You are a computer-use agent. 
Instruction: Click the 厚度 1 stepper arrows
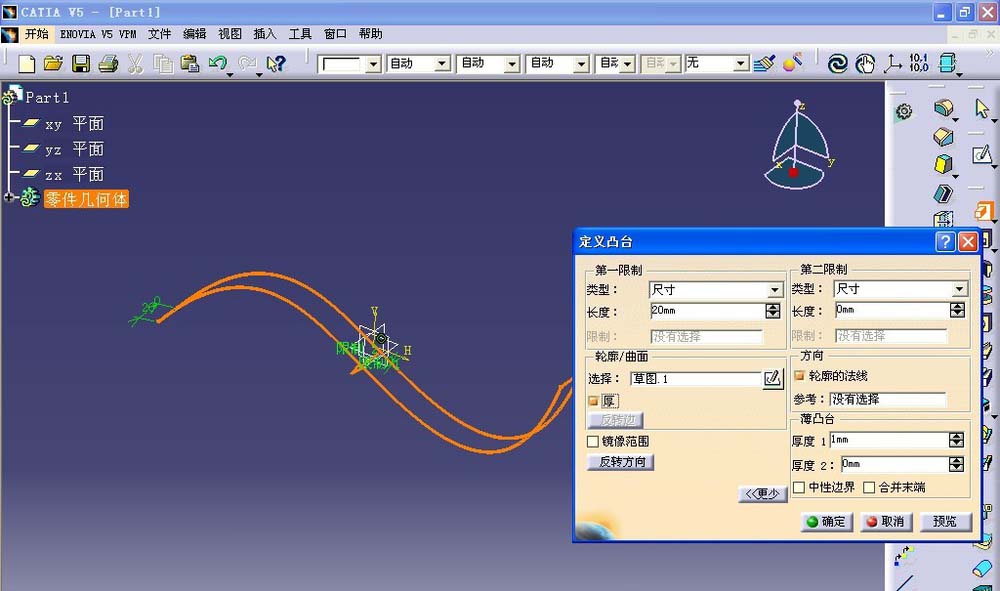pyautogui.click(x=956, y=440)
